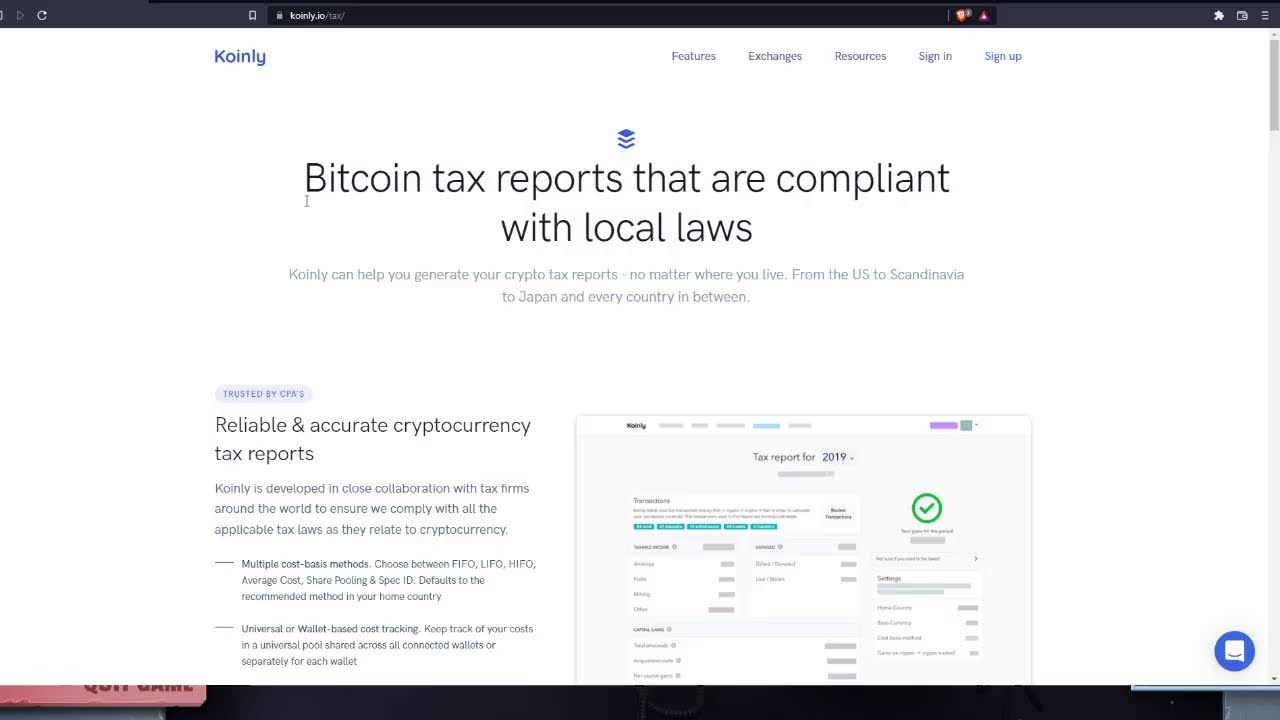Click the TRUSTED BY CPA'S badge
The height and width of the screenshot is (720, 1280).
pos(264,394)
